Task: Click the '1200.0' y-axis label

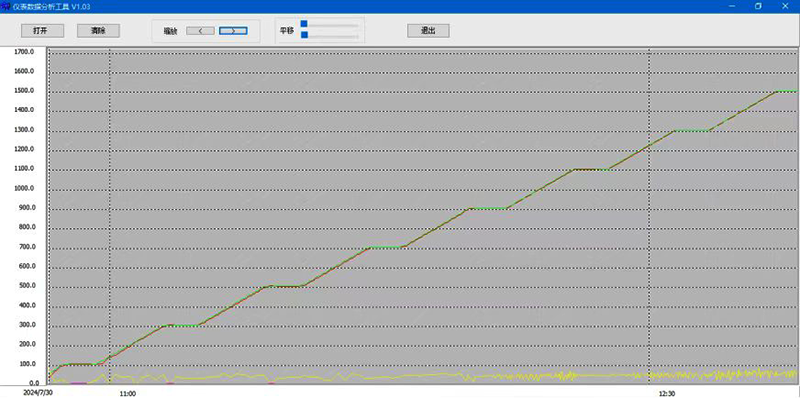Action: 24,149
